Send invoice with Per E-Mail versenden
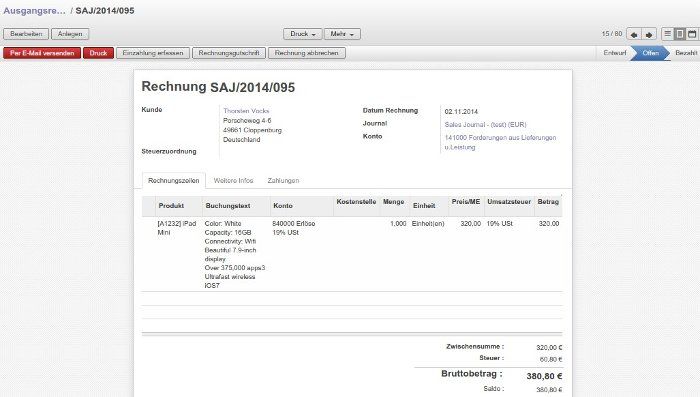Viewport: 700px width, 397px height. (x=42, y=53)
